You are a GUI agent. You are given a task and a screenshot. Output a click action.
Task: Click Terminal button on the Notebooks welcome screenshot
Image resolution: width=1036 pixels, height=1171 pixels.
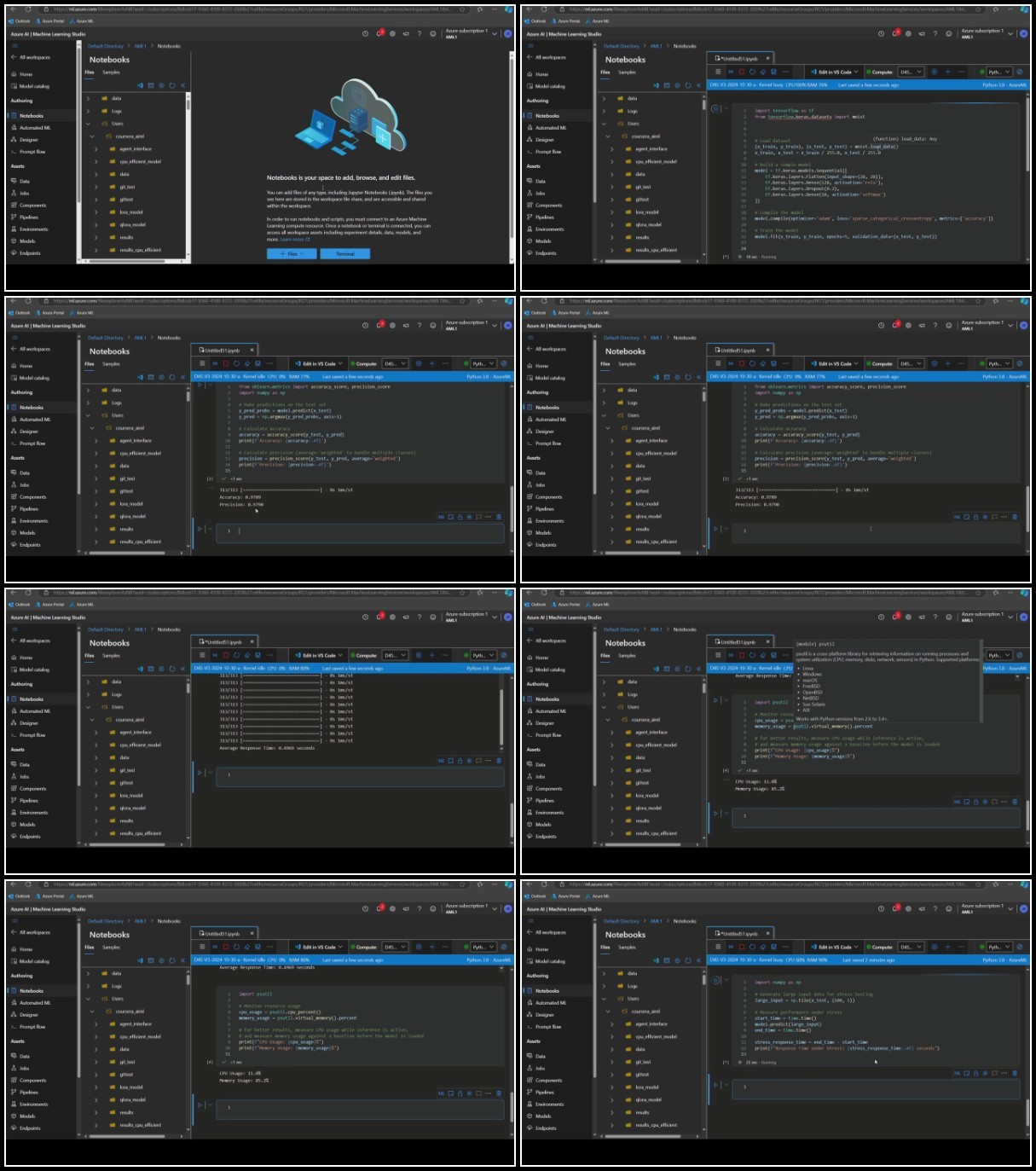pos(344,253)
